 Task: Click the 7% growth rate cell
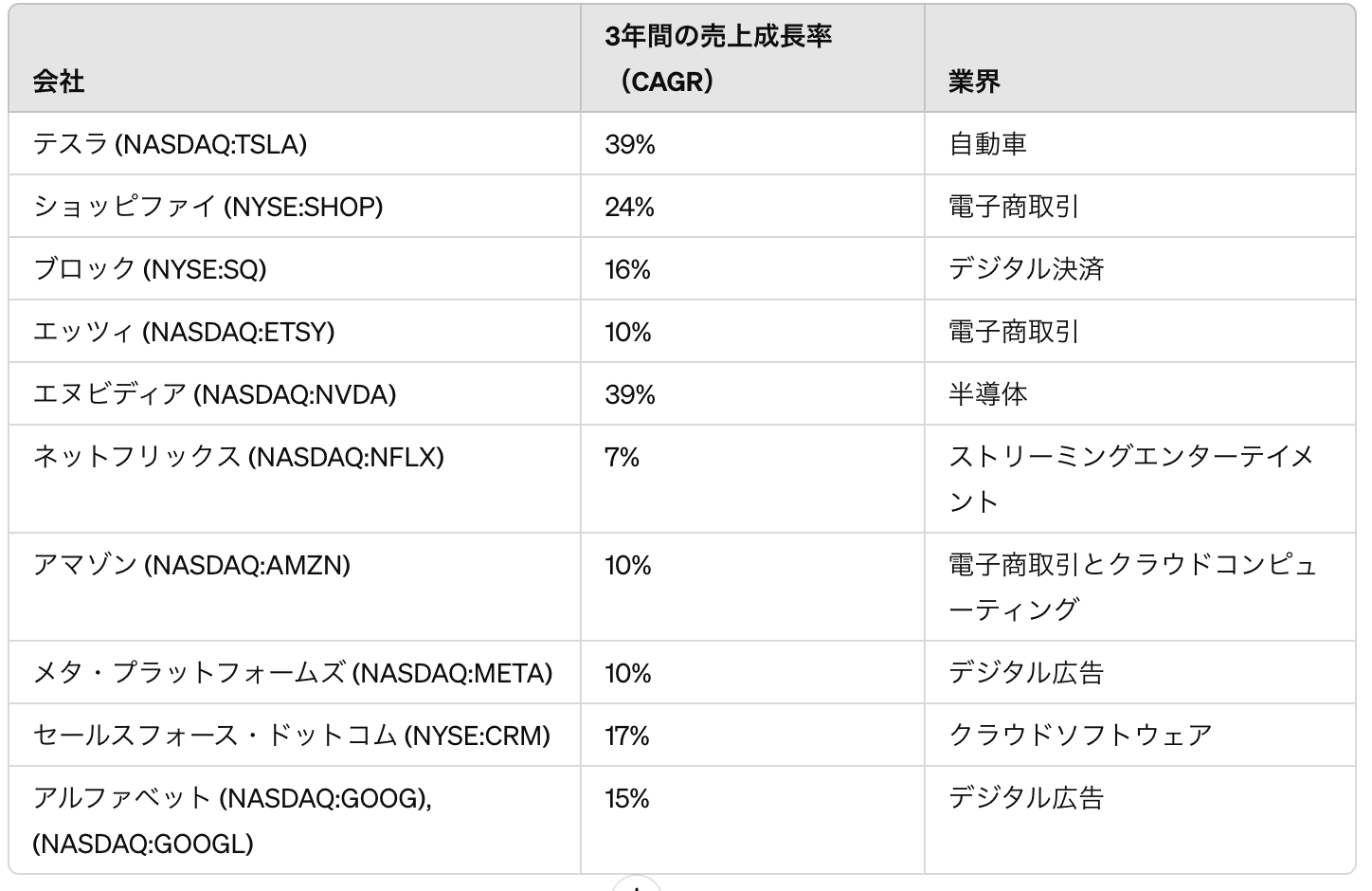(x=623, y=457)
